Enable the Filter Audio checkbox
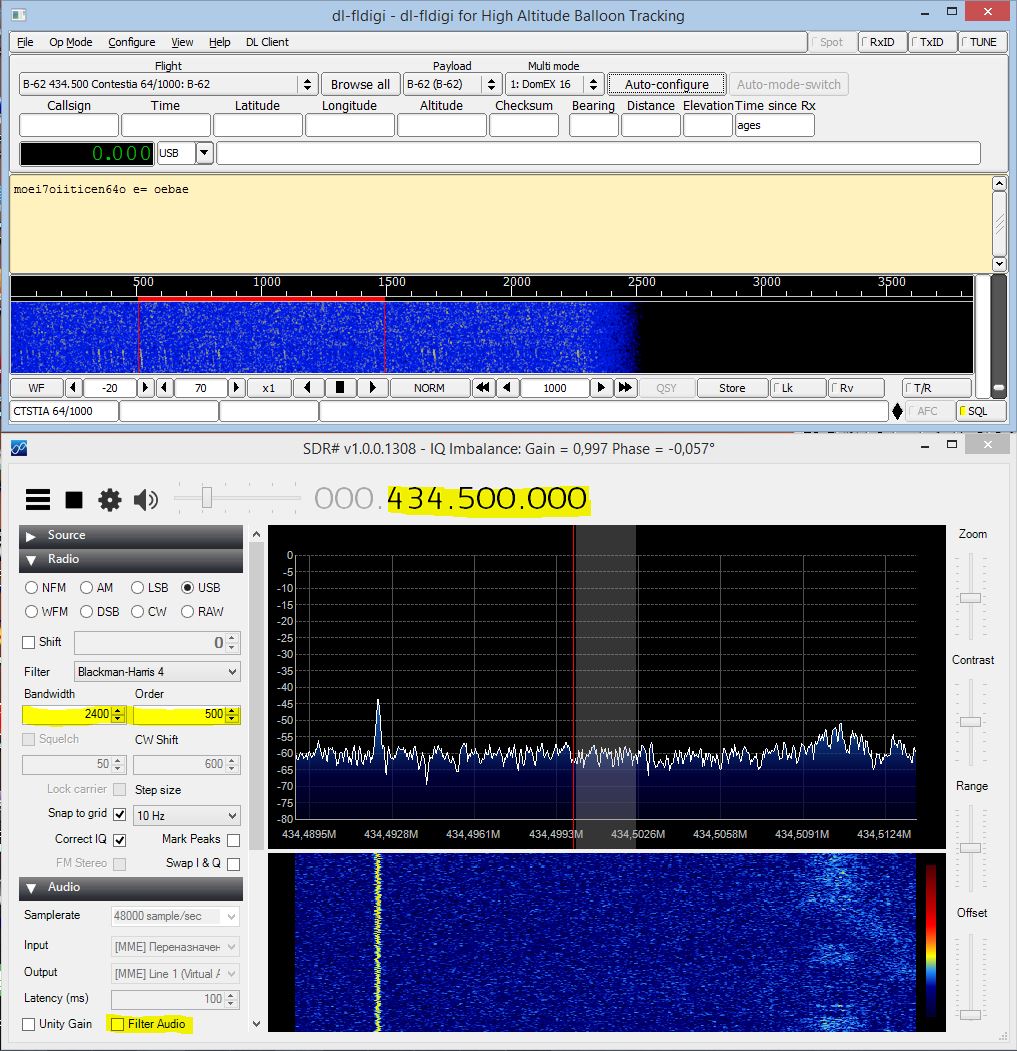The image size is (1017, 1051). tap(117, 1024)
